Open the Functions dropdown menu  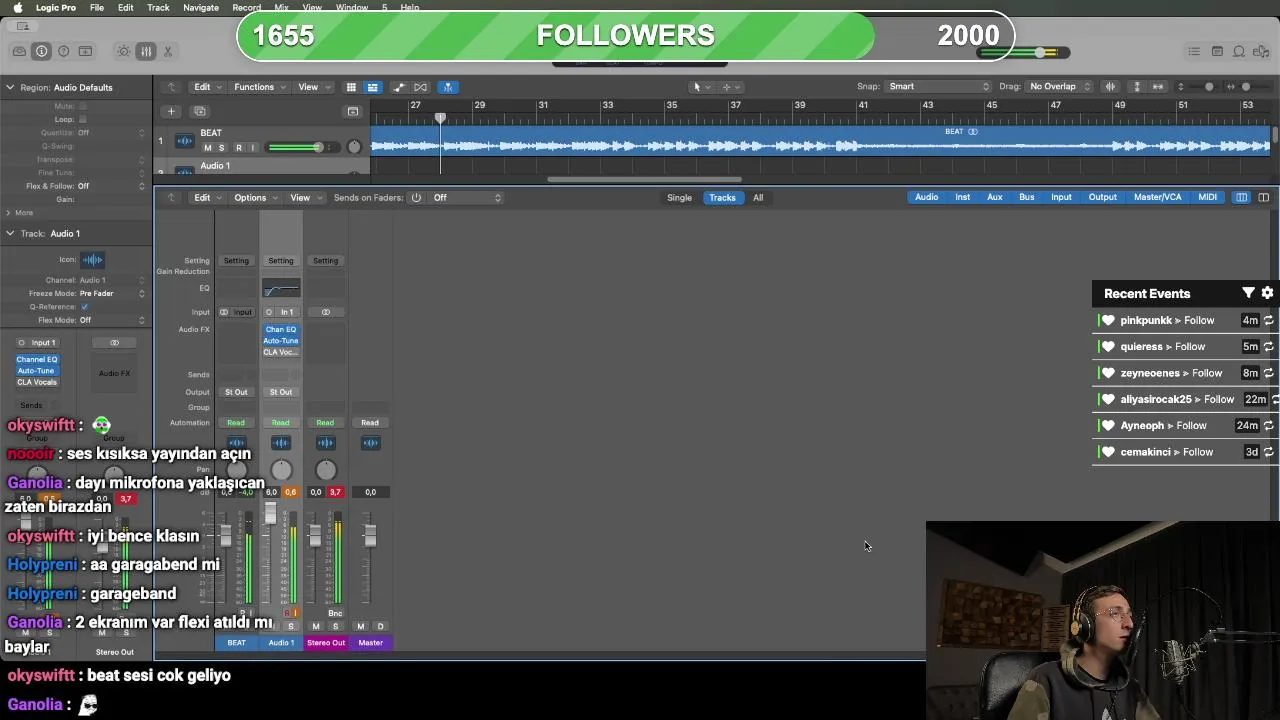[258, 87]
